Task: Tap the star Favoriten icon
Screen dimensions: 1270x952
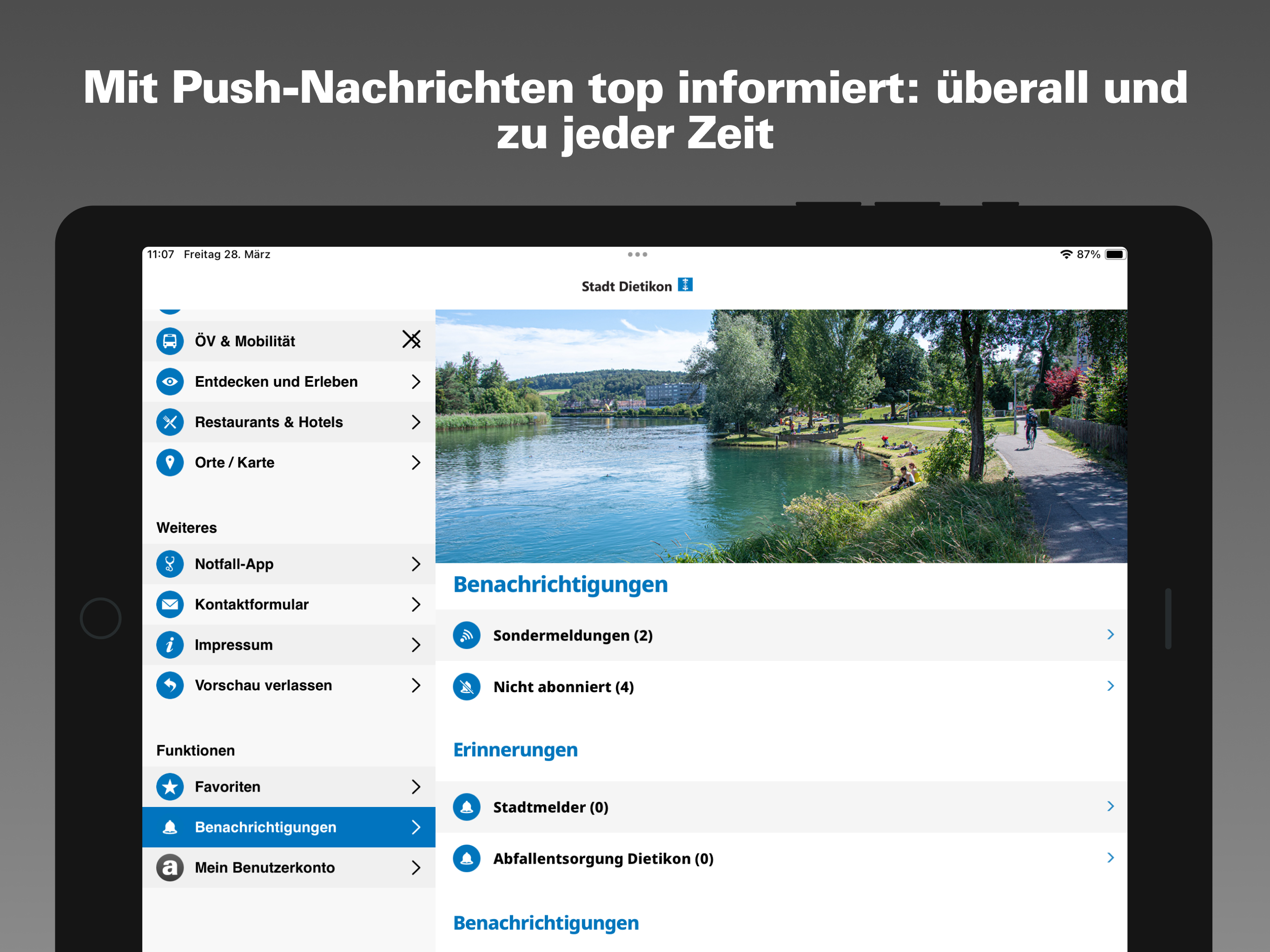Action: (x=170, y=787)
